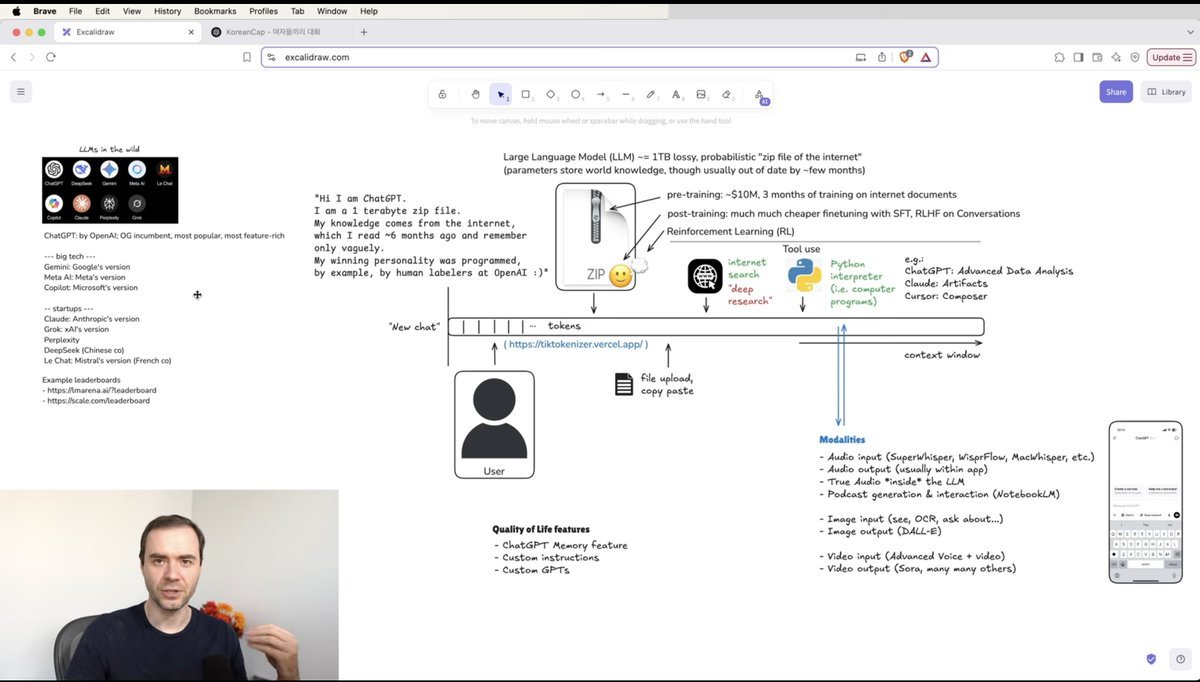This screenshot has height=682, width=1200.
Task: Click the purple Share button
Action: click(x=1116, y=92)
